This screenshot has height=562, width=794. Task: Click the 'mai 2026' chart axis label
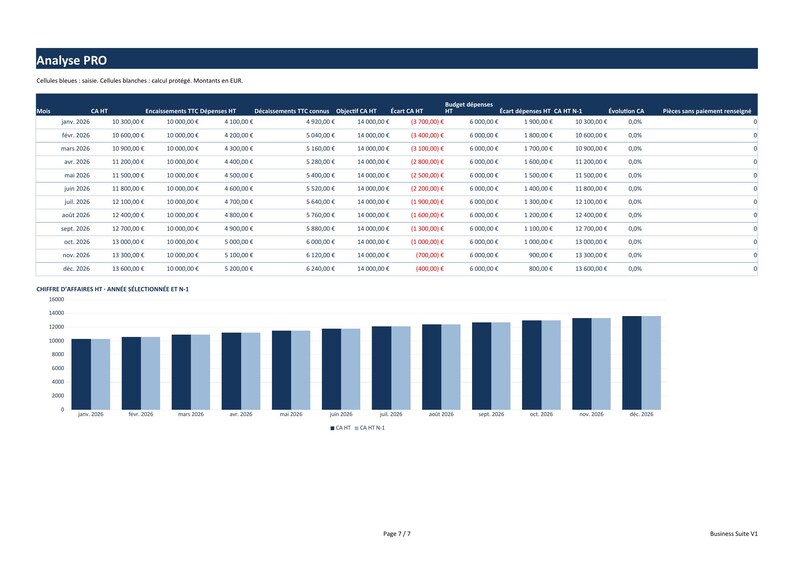coord(291,414)
